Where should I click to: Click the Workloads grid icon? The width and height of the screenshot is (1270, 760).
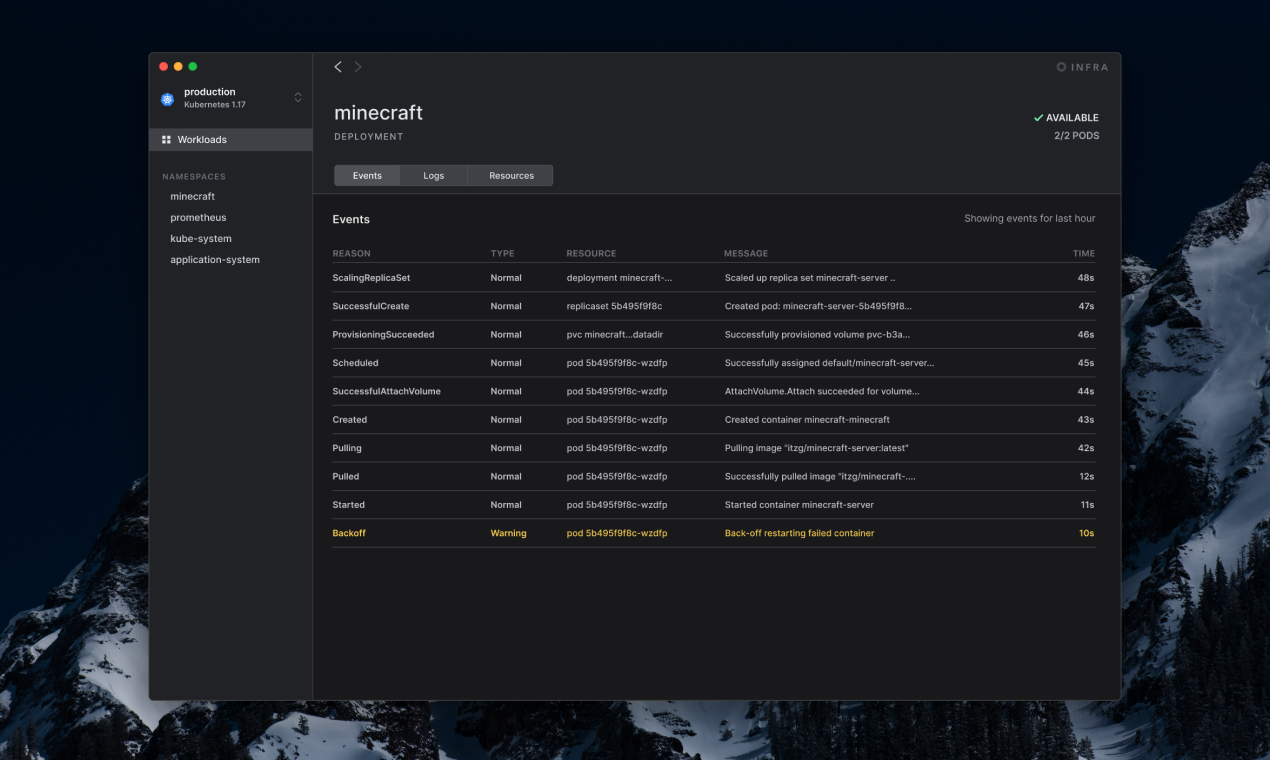click(166, 139)
